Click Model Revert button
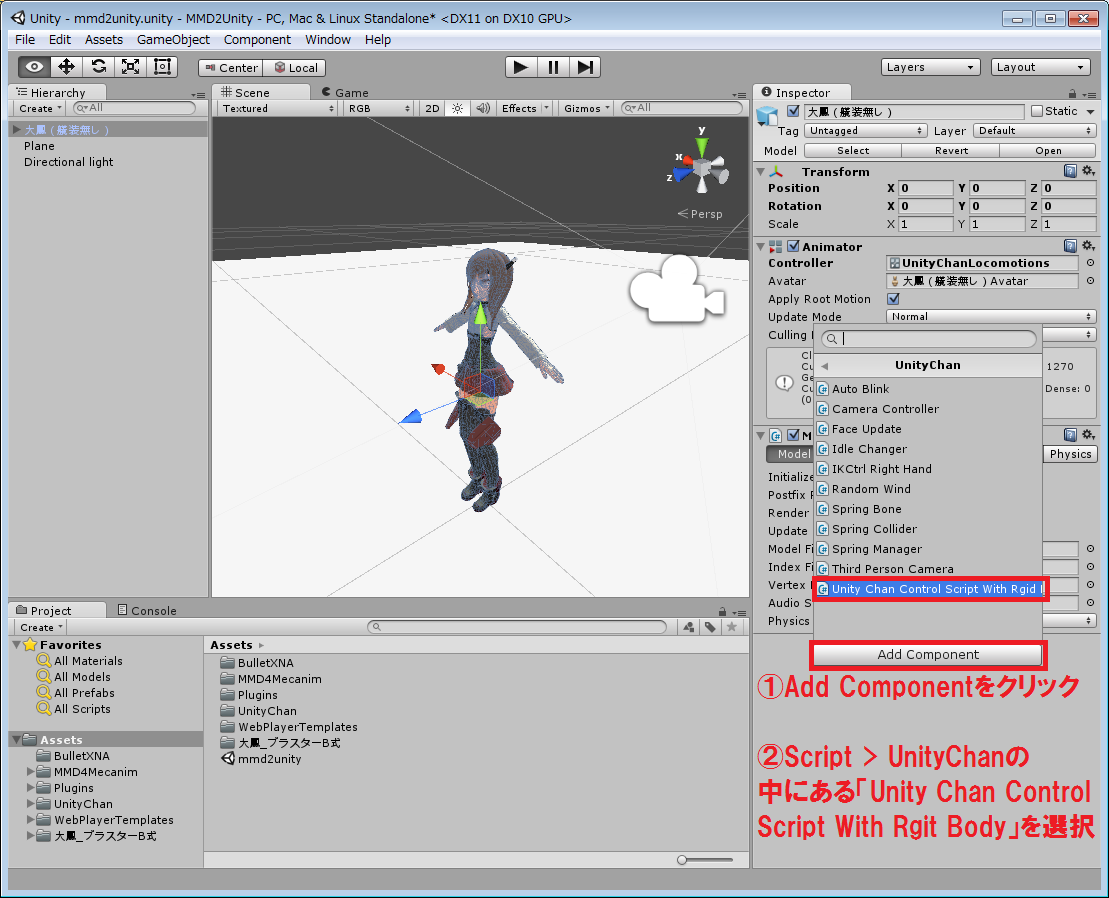The image size is (1109, 898). pos(951,151)
